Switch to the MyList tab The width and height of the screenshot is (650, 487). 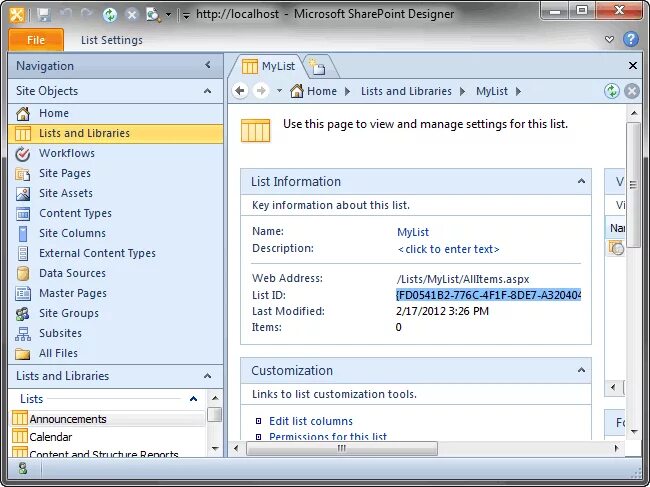[x=269, y=66]
